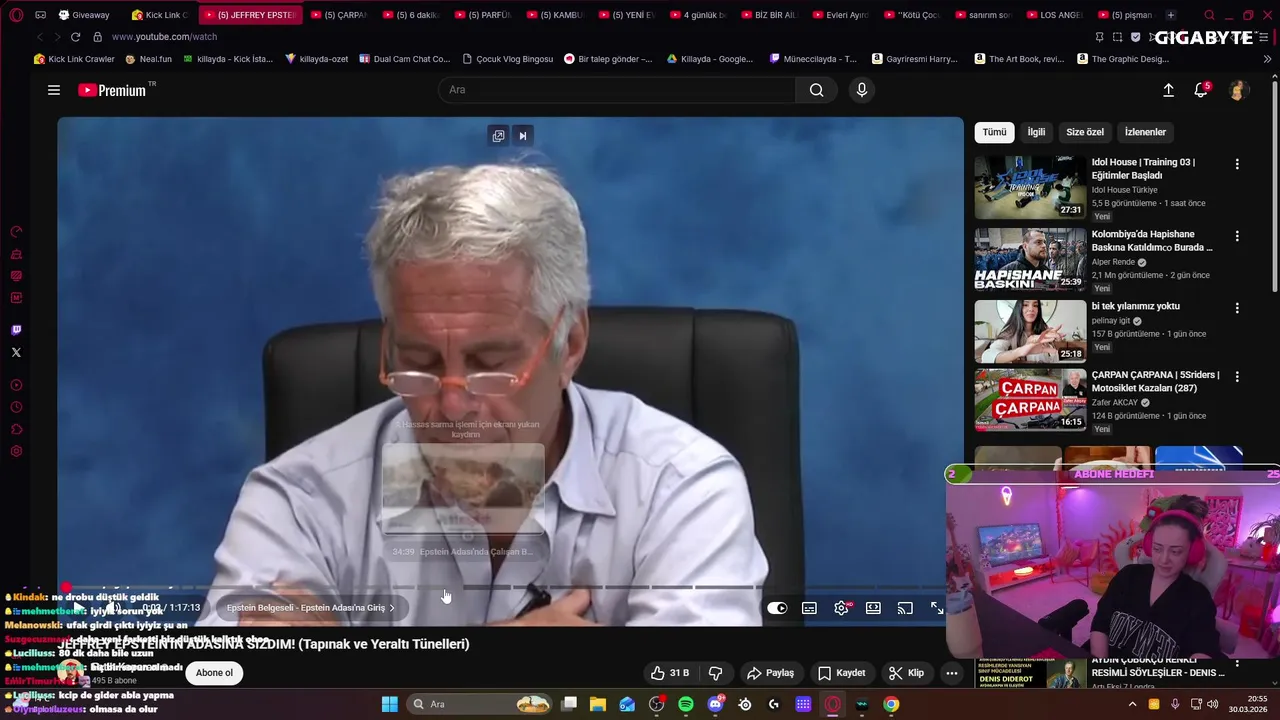1280x720 pixels.
Task: Open options menu for Kolombiya'da Hapishane video
Action: [1237, 236]
